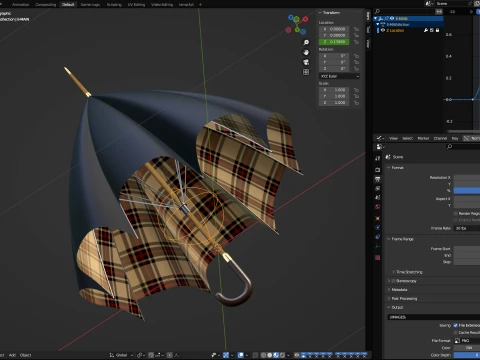Image resolution: width=480 pixels, height=360 pixels.
Task: Click the snap magnet icon in viewport header
Action: coord(151,355)
